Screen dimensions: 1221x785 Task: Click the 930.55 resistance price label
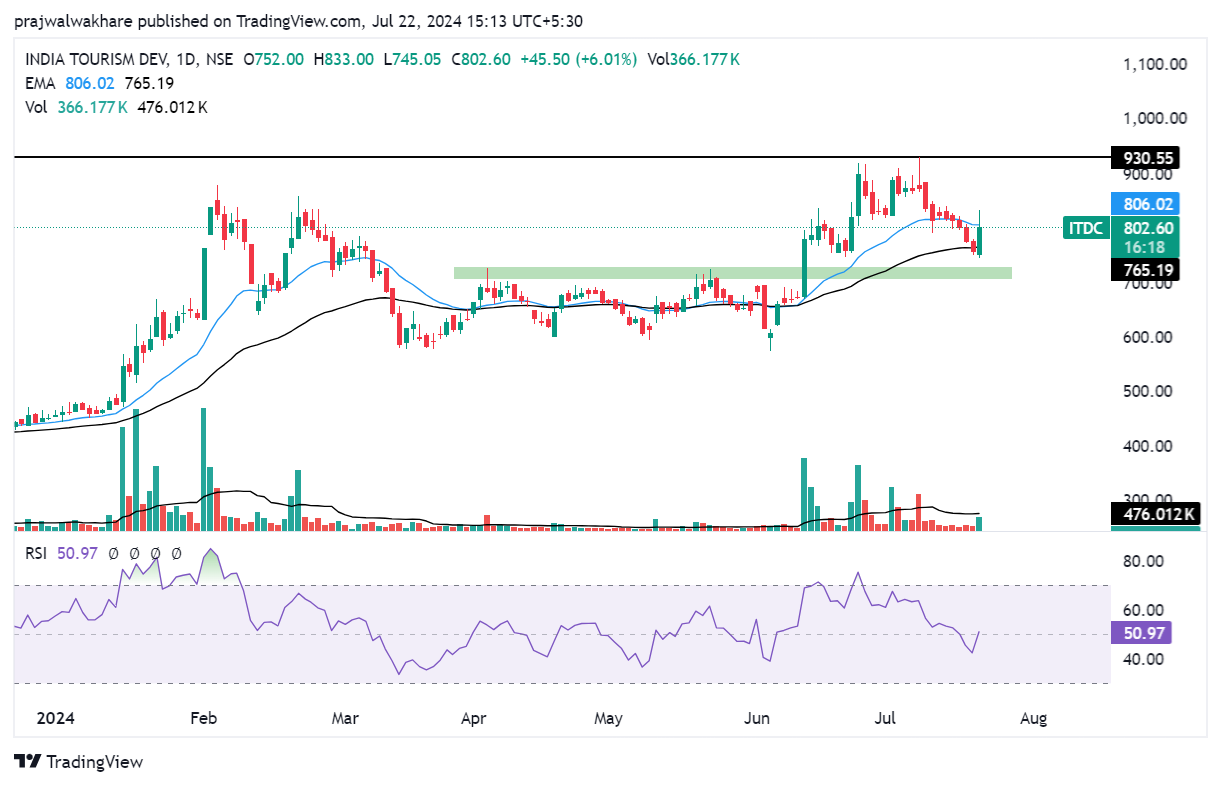point(1147,158)
